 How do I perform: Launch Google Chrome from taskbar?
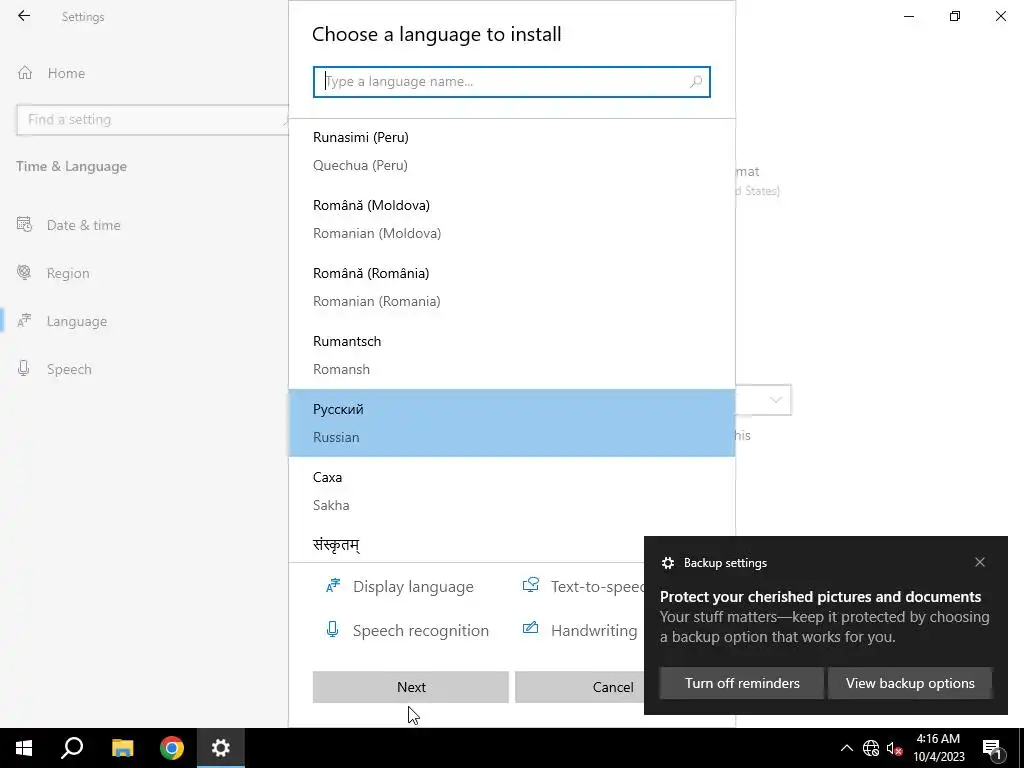tap(172, 748)
